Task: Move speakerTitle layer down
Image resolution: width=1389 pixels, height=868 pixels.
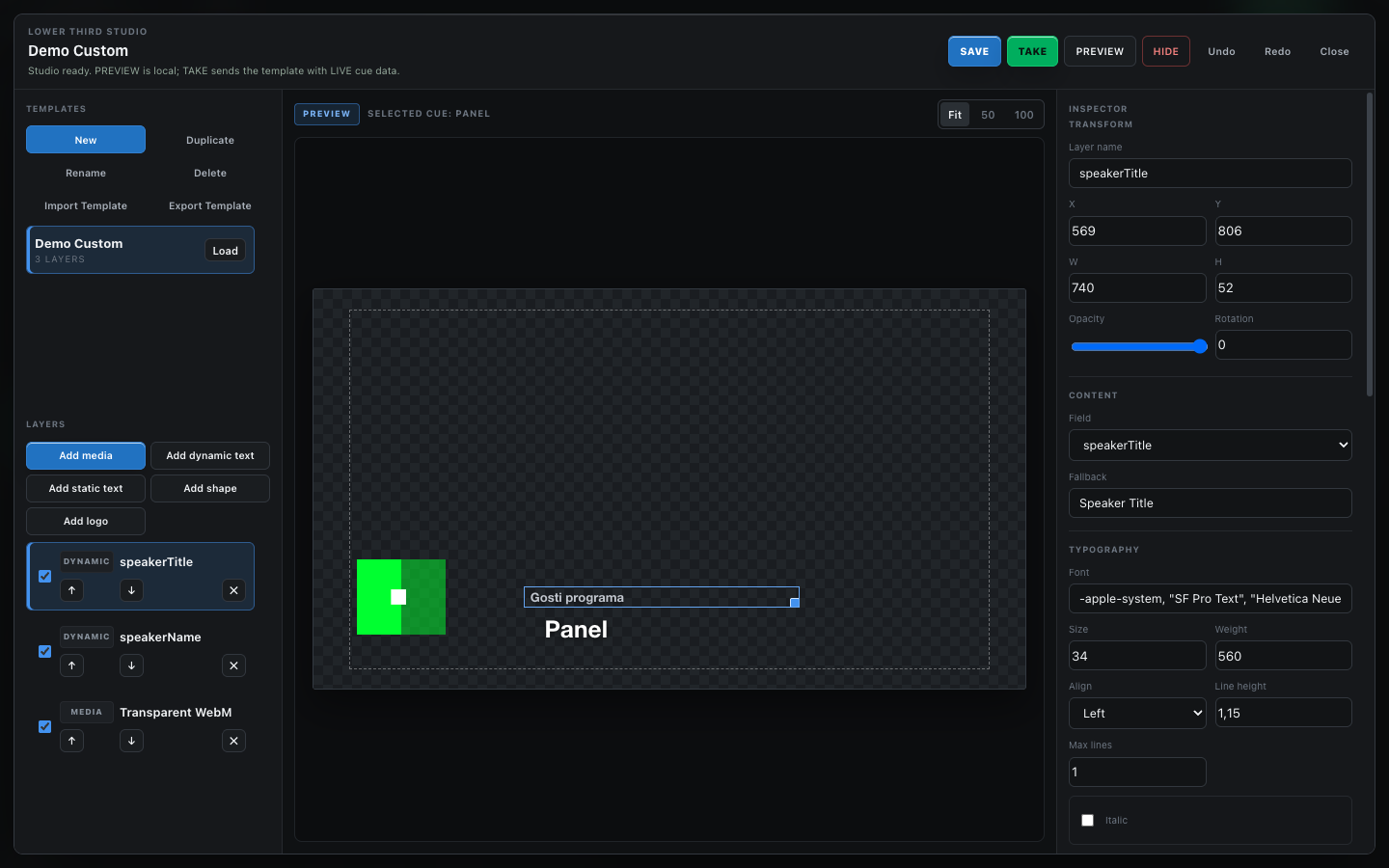Action: tap(131, 590)
